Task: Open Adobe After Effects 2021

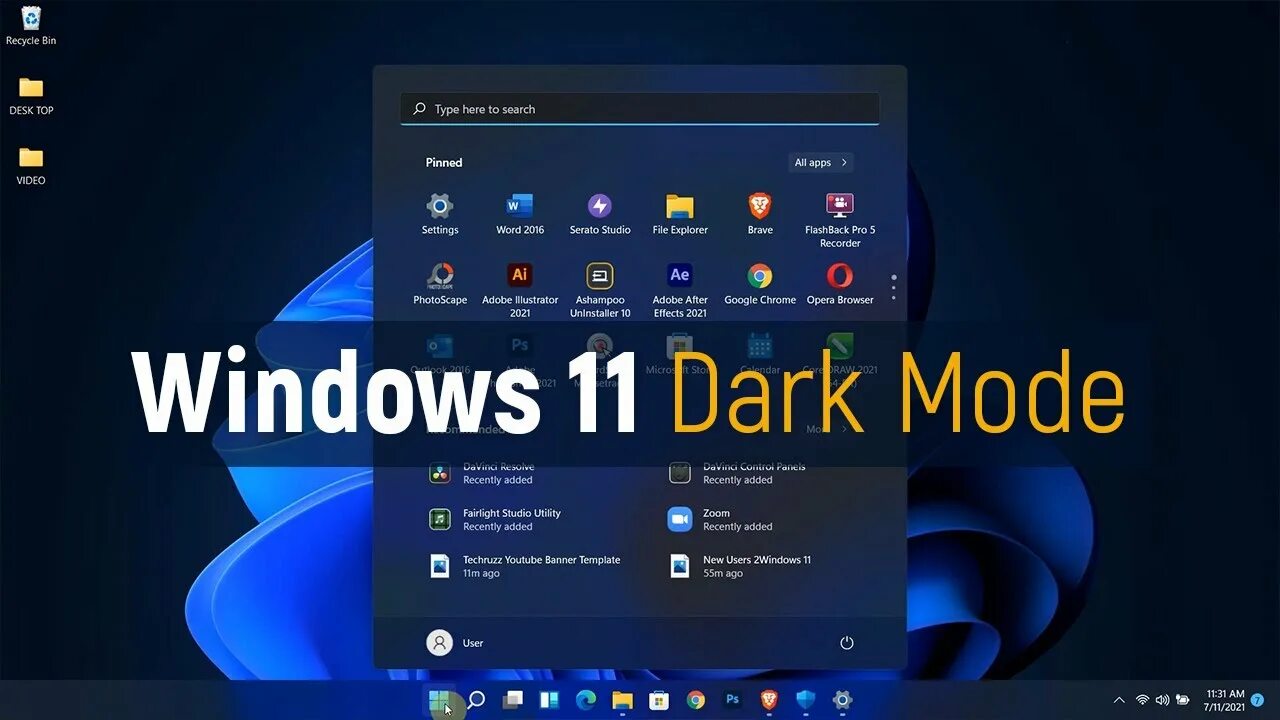Action: pyautogui.click(x=679, y=283)
